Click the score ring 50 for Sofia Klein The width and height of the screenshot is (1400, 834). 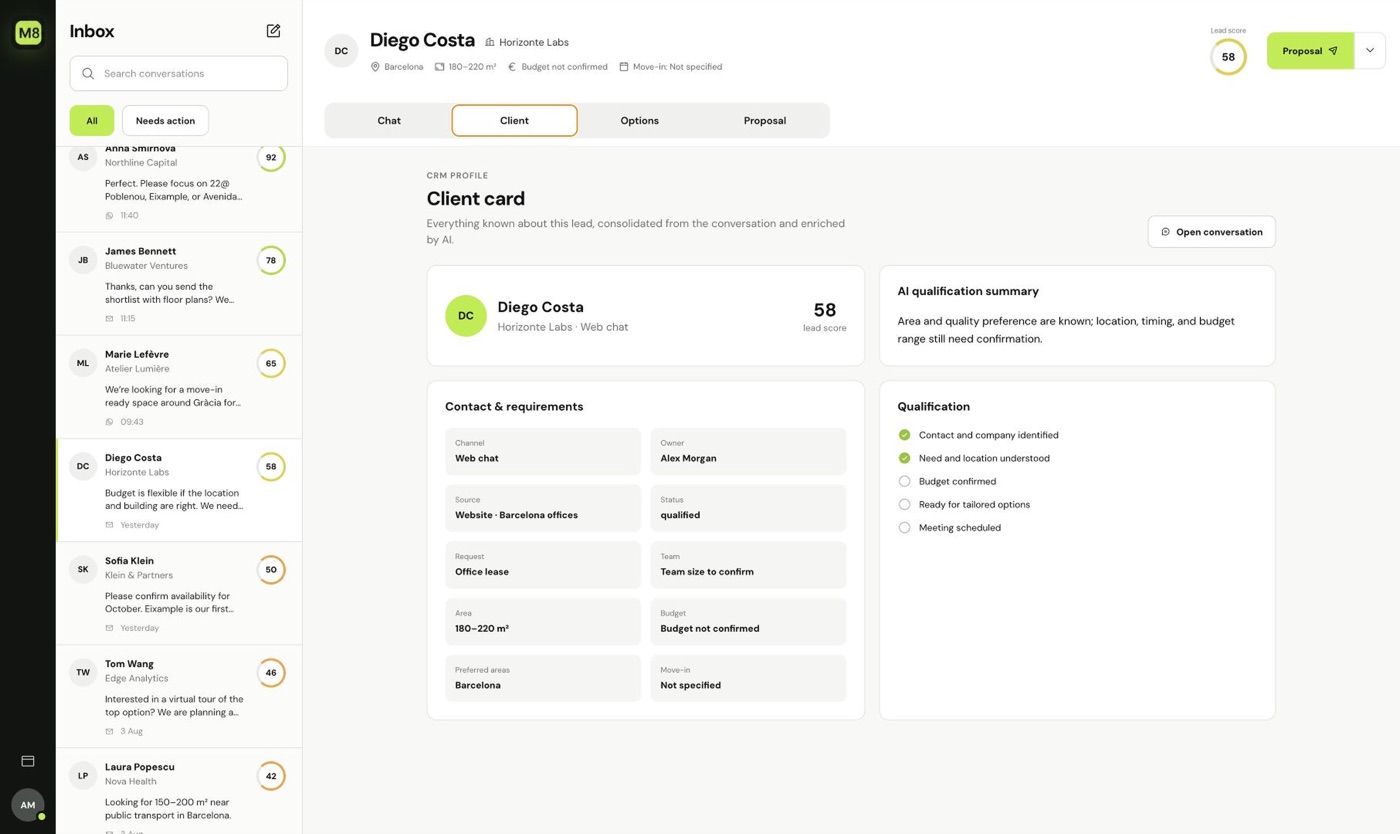coord(270,570)
